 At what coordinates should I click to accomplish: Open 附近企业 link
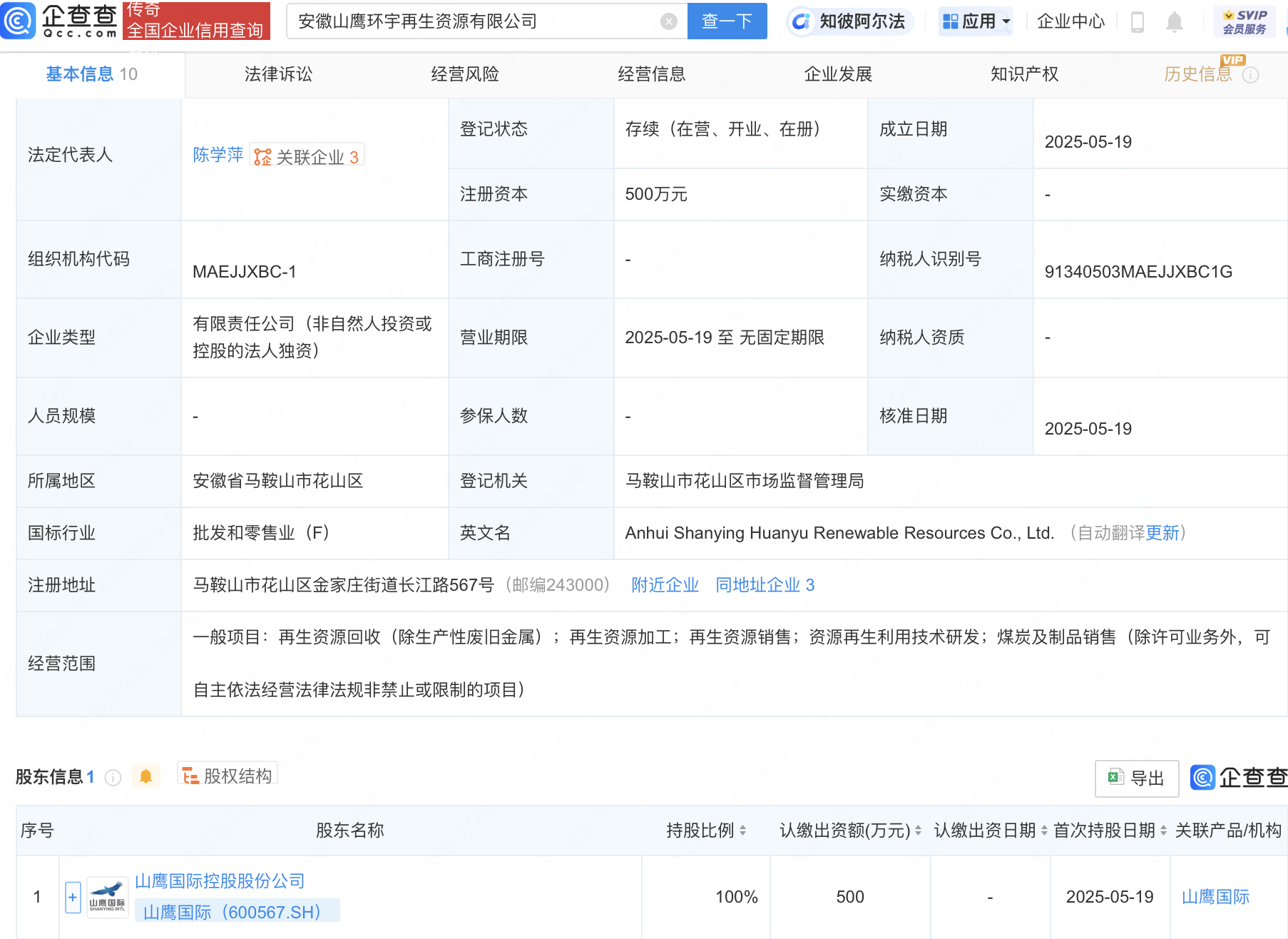pyautogui.click(x=665, y=585)
